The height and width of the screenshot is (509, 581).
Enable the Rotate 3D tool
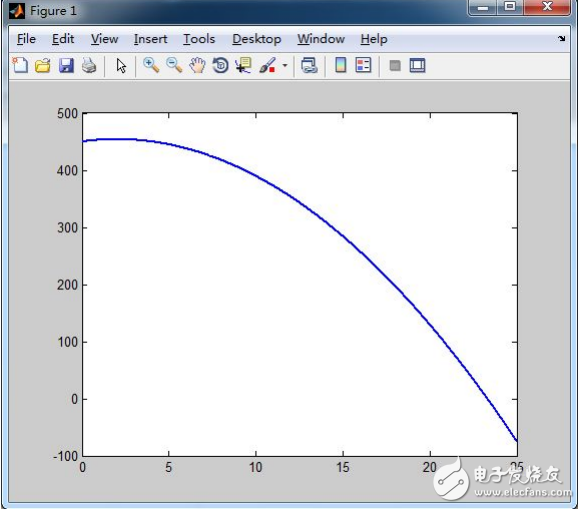click(x=220, y=66)
